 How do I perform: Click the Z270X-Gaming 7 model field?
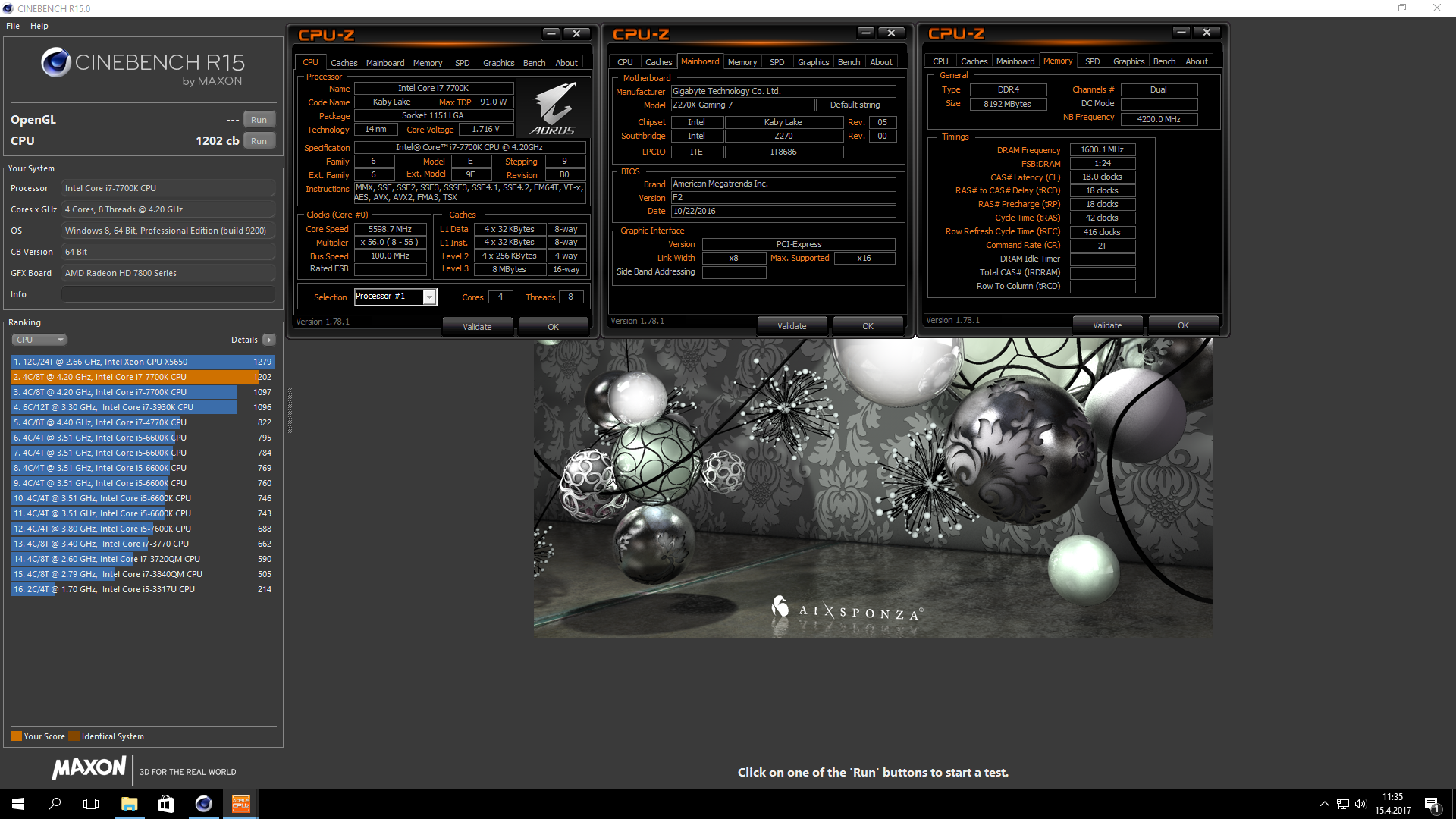click(742, 105)
